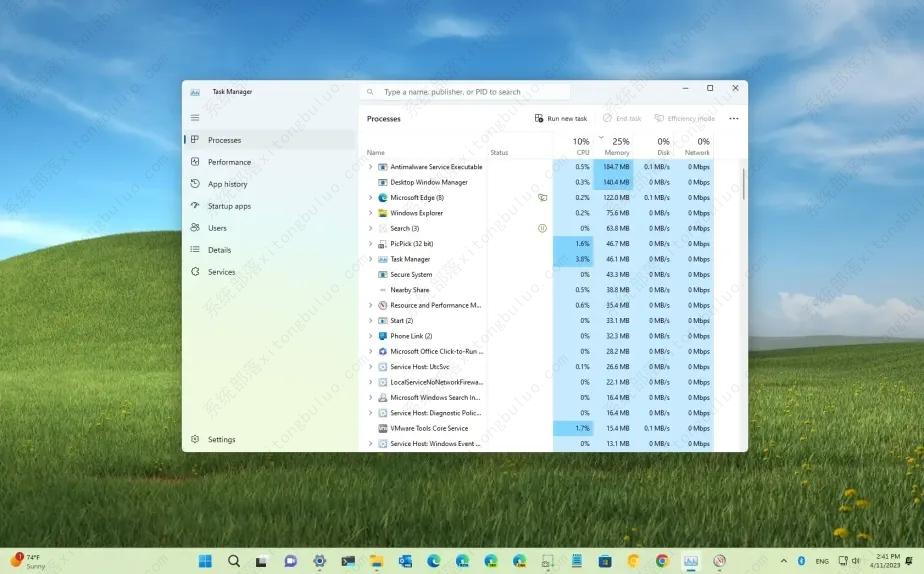Open Notepad from the taskbar
Image resolution: width=924 pixels, height=574 pixels.
(576, 560)
